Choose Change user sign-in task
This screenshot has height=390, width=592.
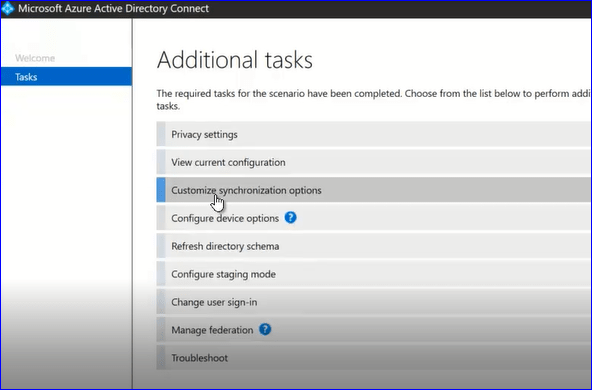(374, 302)
